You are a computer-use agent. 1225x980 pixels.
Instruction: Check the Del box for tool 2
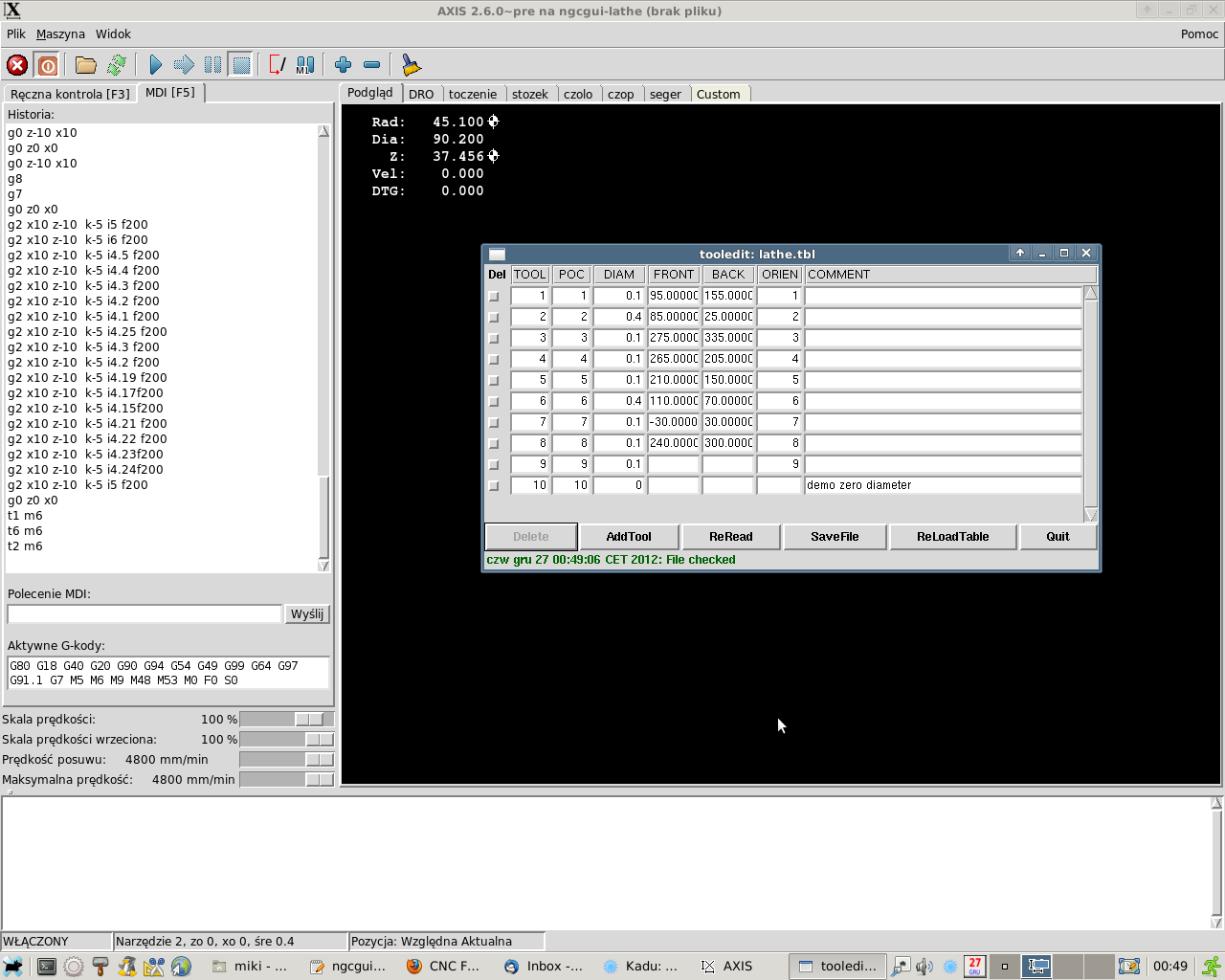[494, 318]
